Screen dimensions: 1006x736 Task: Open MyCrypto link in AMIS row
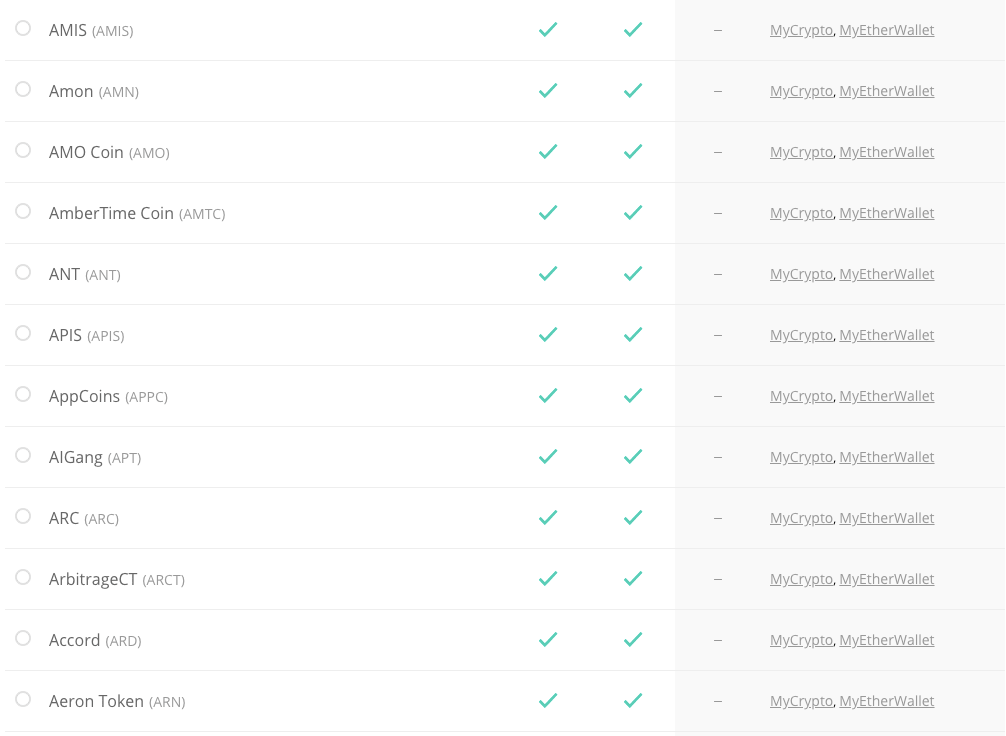[801, 30]
